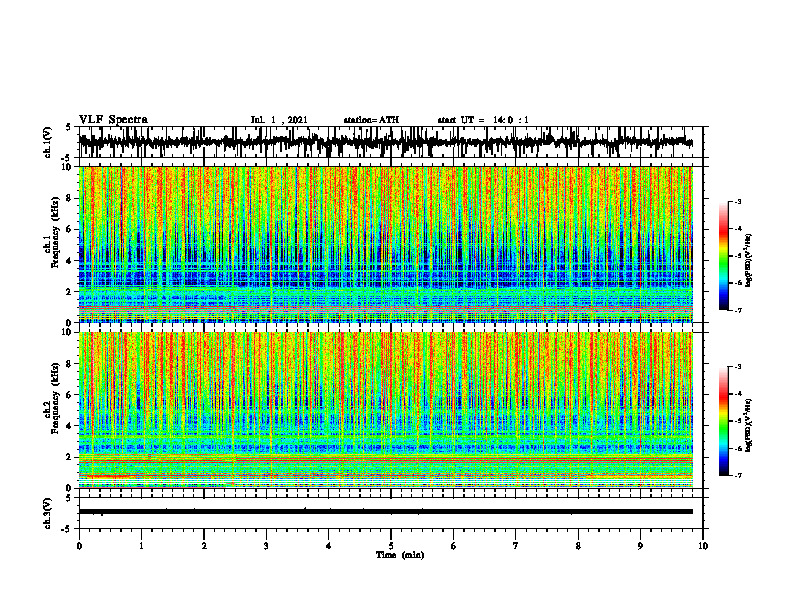Click the 4 minute tick label on time axis
792x612 pixels.
[329, 546]
